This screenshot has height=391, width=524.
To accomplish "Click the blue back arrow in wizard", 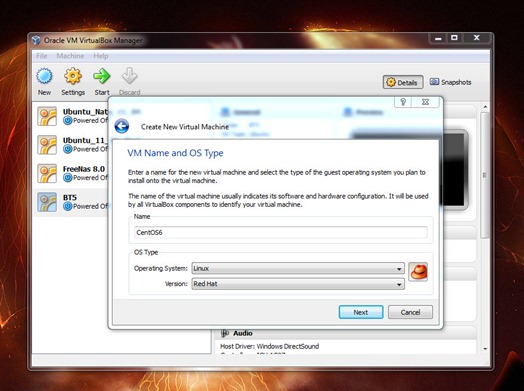I will [122, 126].
